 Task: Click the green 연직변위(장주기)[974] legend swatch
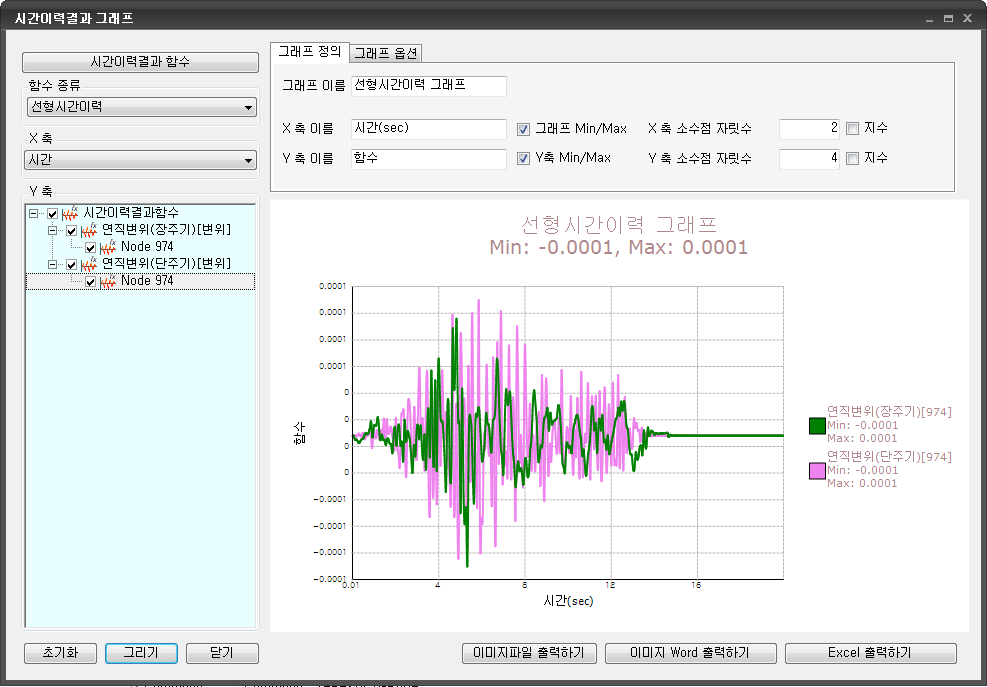click(816, 425)
